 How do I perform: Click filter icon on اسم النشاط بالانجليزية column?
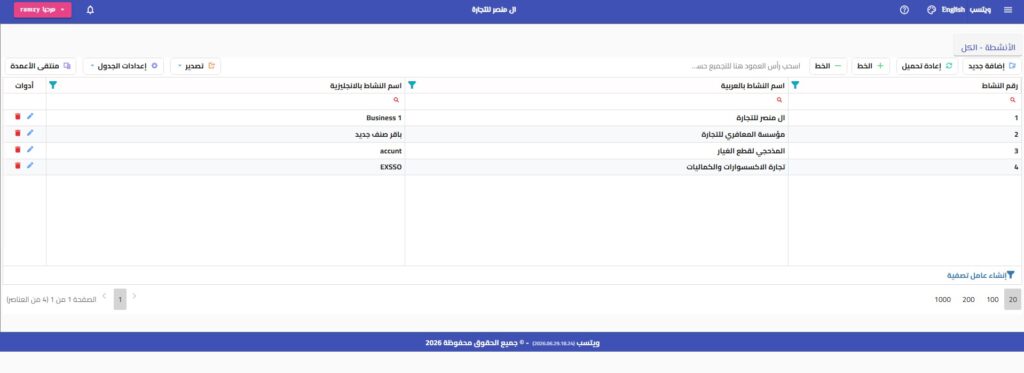tap(53, 85)
